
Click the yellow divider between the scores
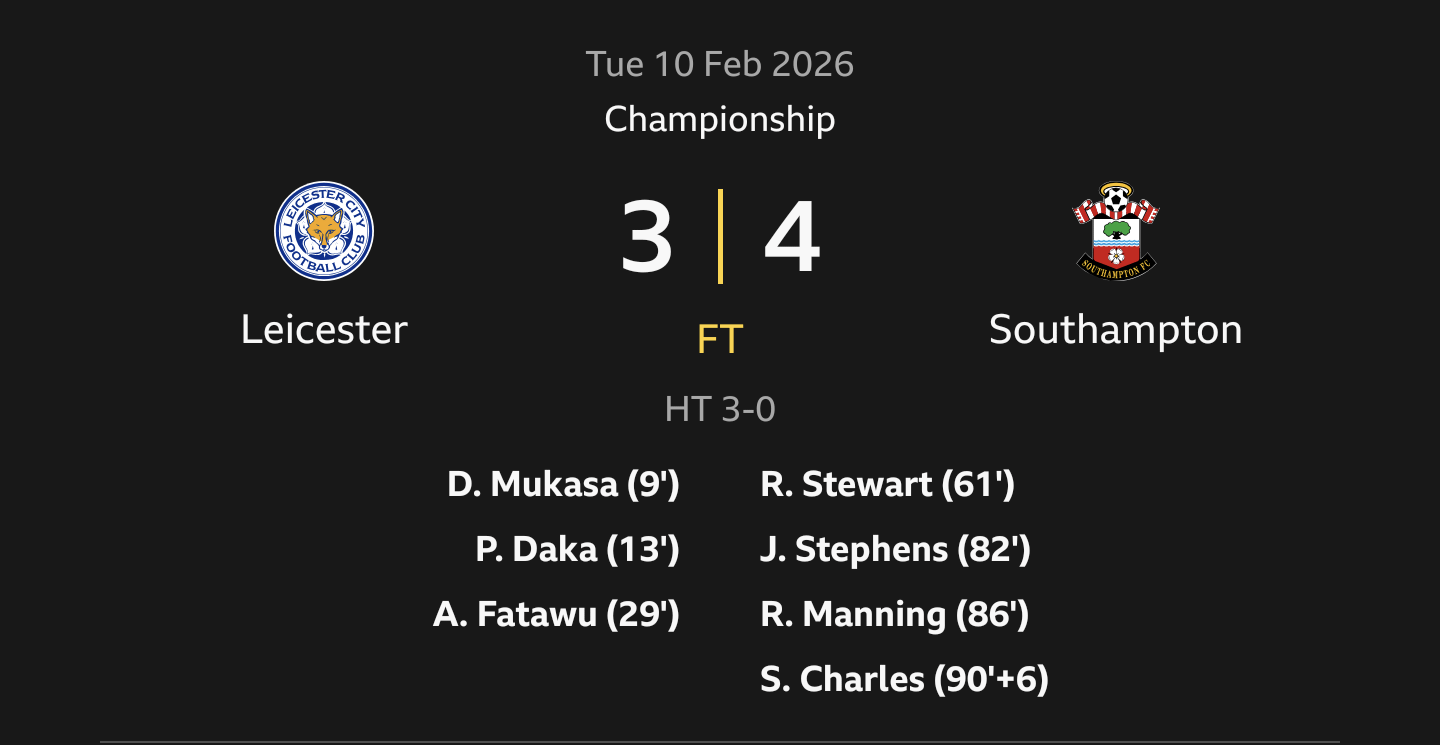pyautogui.click(x=720, y=236)
